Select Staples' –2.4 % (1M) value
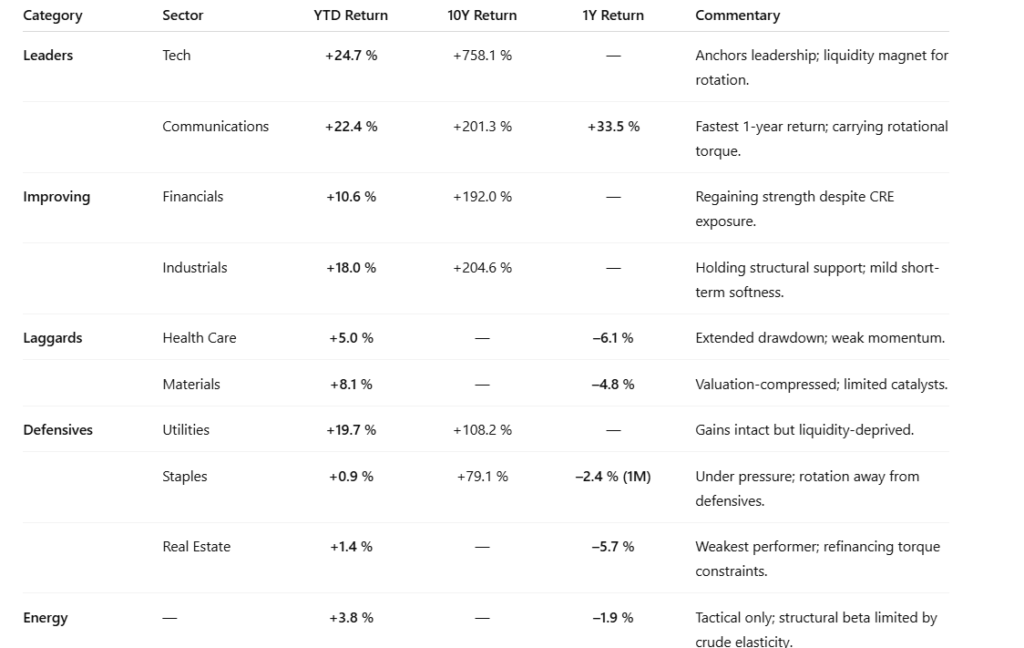Screen dimensions: 1024x648 pyautogui.click(x=613, y=477)
